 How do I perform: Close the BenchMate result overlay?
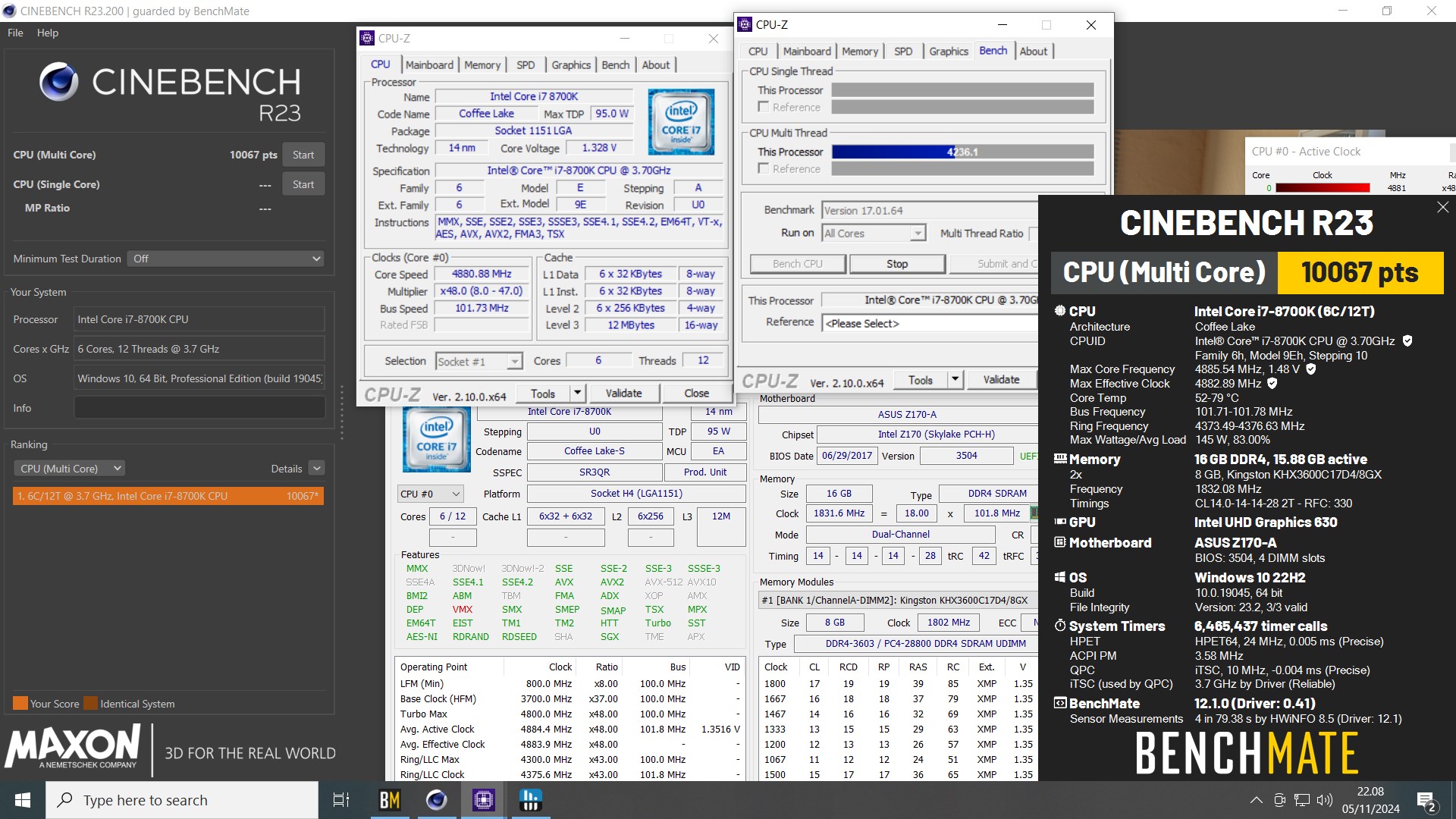[1442, 207]
